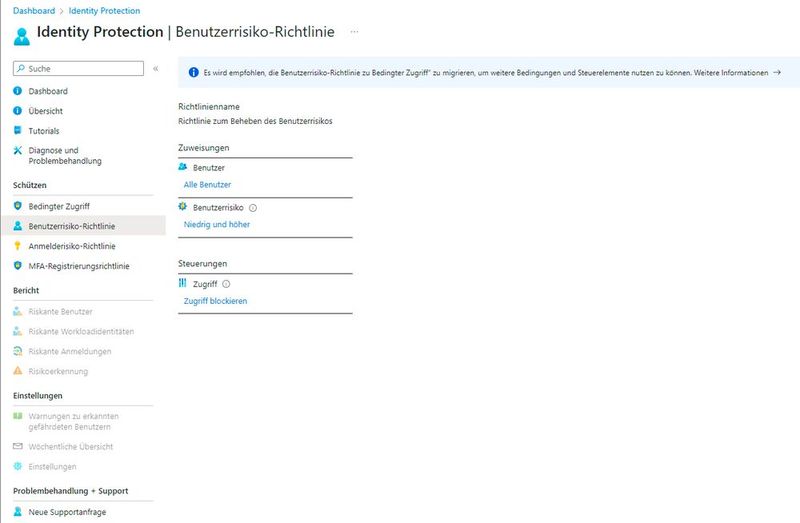Click the Problembehandlung + Support heading
800x523 pixels.
70,490
